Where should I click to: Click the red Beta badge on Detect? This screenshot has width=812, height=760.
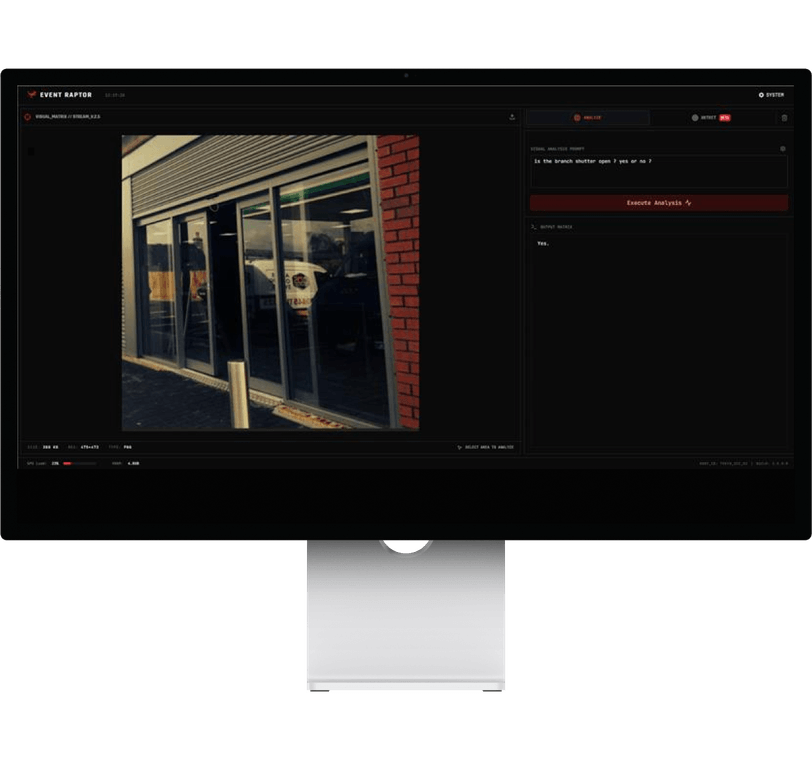[725, 118]
